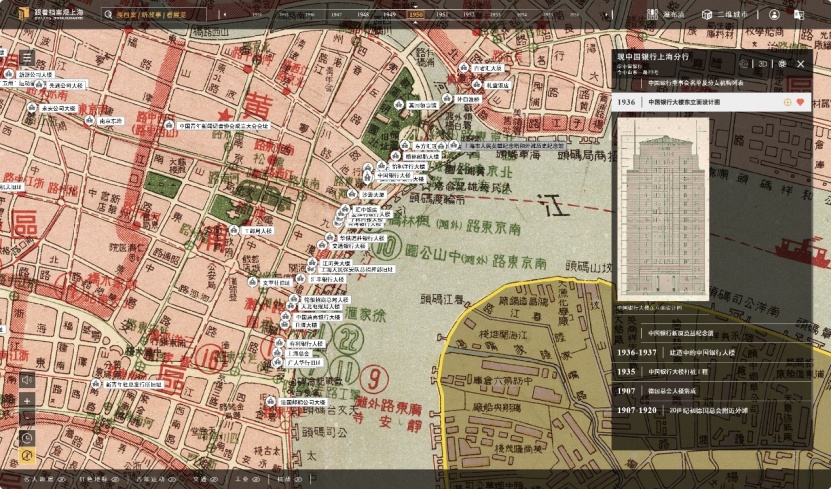This screenshot has width=831, height=489.
Task: Click the 广大华行旧址 map label
Action: click(x=304, y=363)
